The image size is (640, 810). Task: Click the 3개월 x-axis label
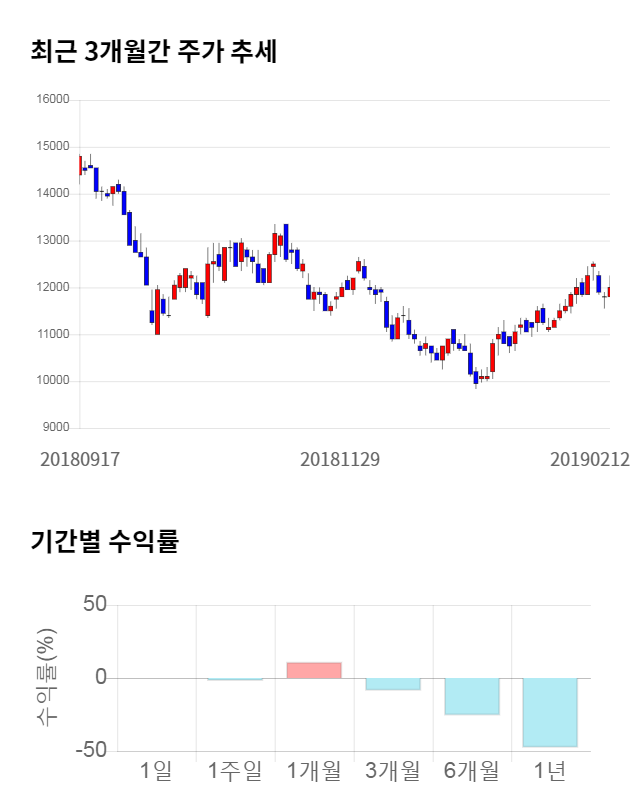[392, 771]
